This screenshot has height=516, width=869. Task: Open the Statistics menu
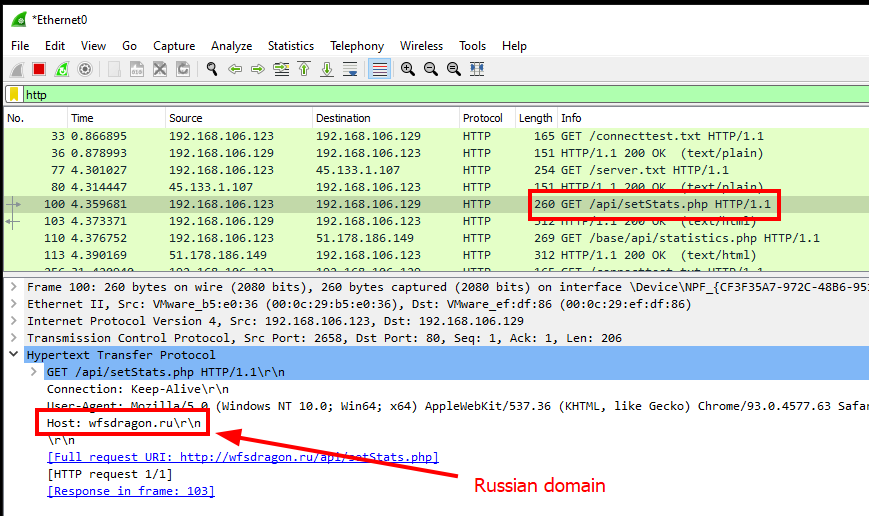[x=291, y=46]
